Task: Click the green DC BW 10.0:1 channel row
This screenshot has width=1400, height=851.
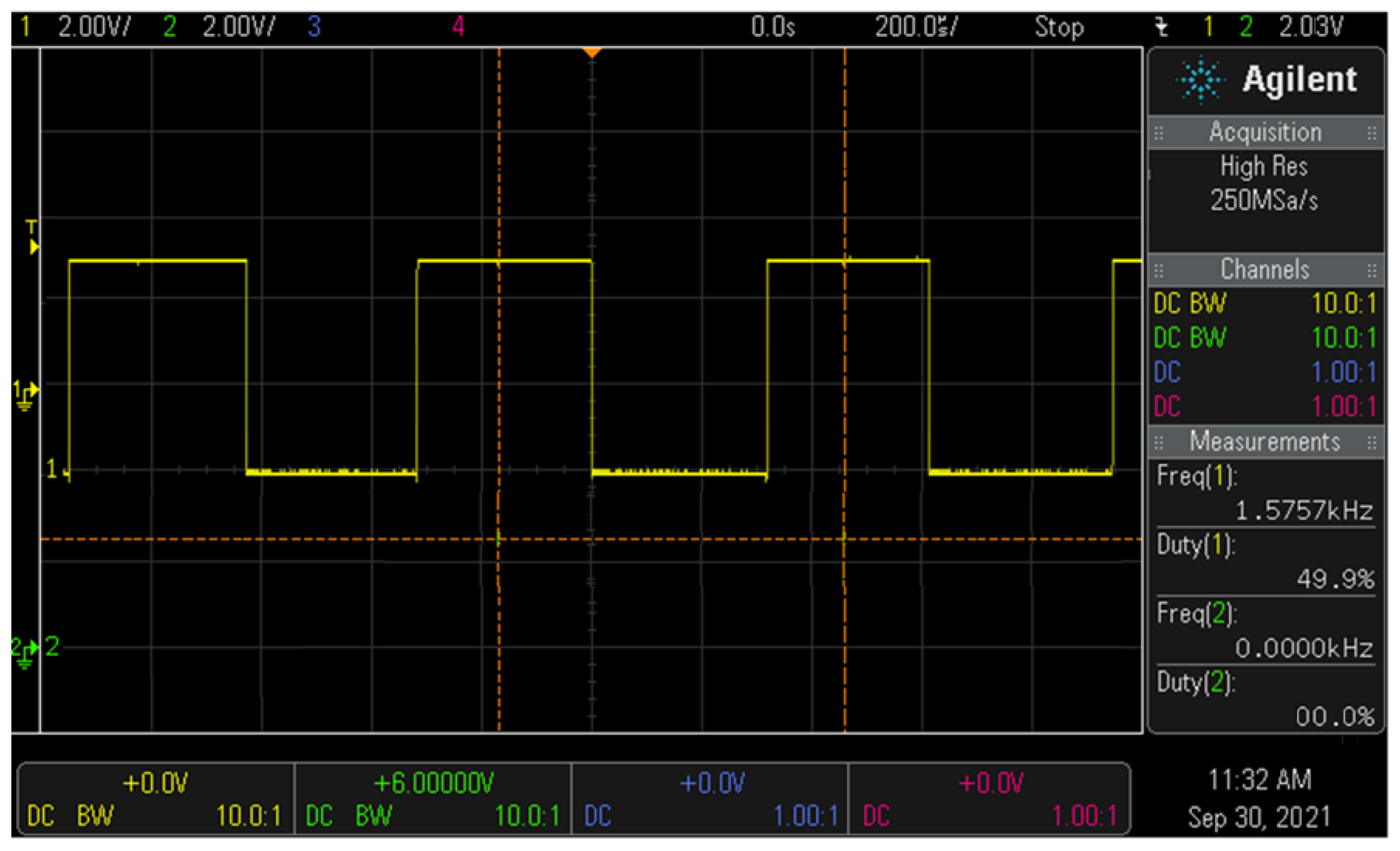Action: pos(1265,338)
